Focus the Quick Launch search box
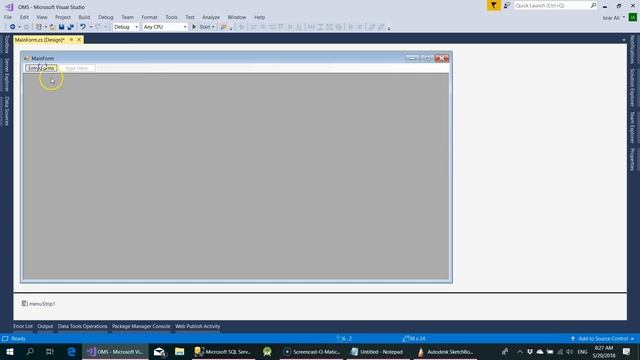This screenshot has height=360, width=640. (552, 5)
